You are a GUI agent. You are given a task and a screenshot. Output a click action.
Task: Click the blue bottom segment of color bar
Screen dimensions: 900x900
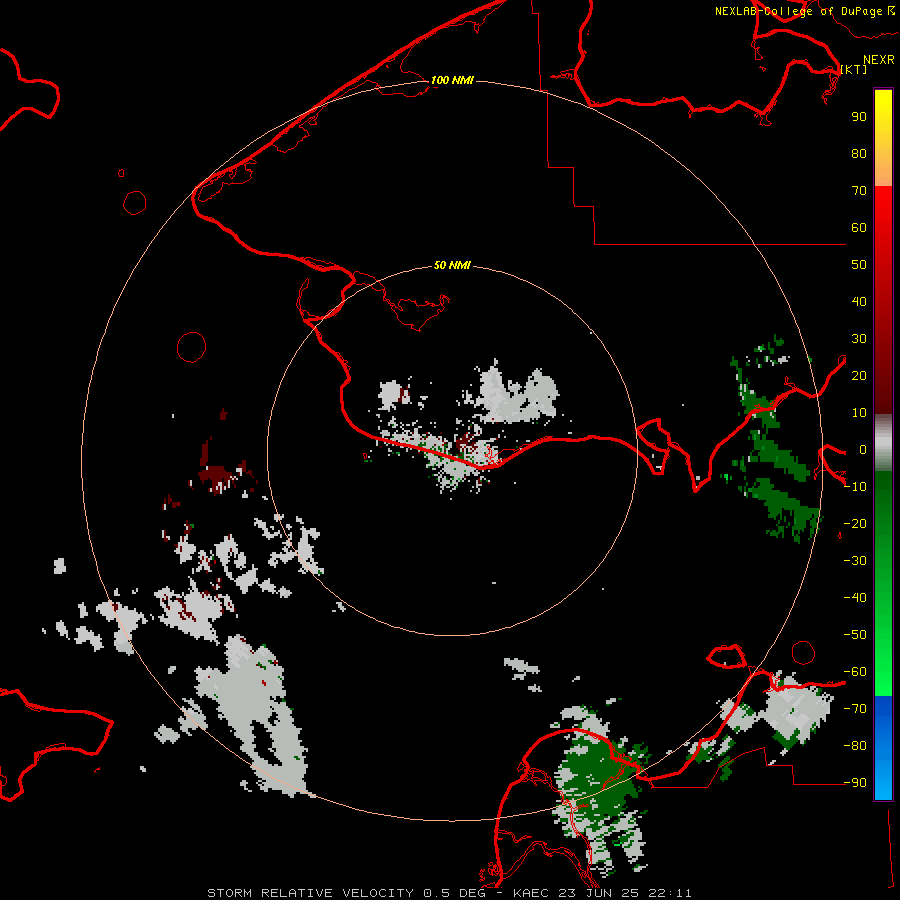coord(883,748)
